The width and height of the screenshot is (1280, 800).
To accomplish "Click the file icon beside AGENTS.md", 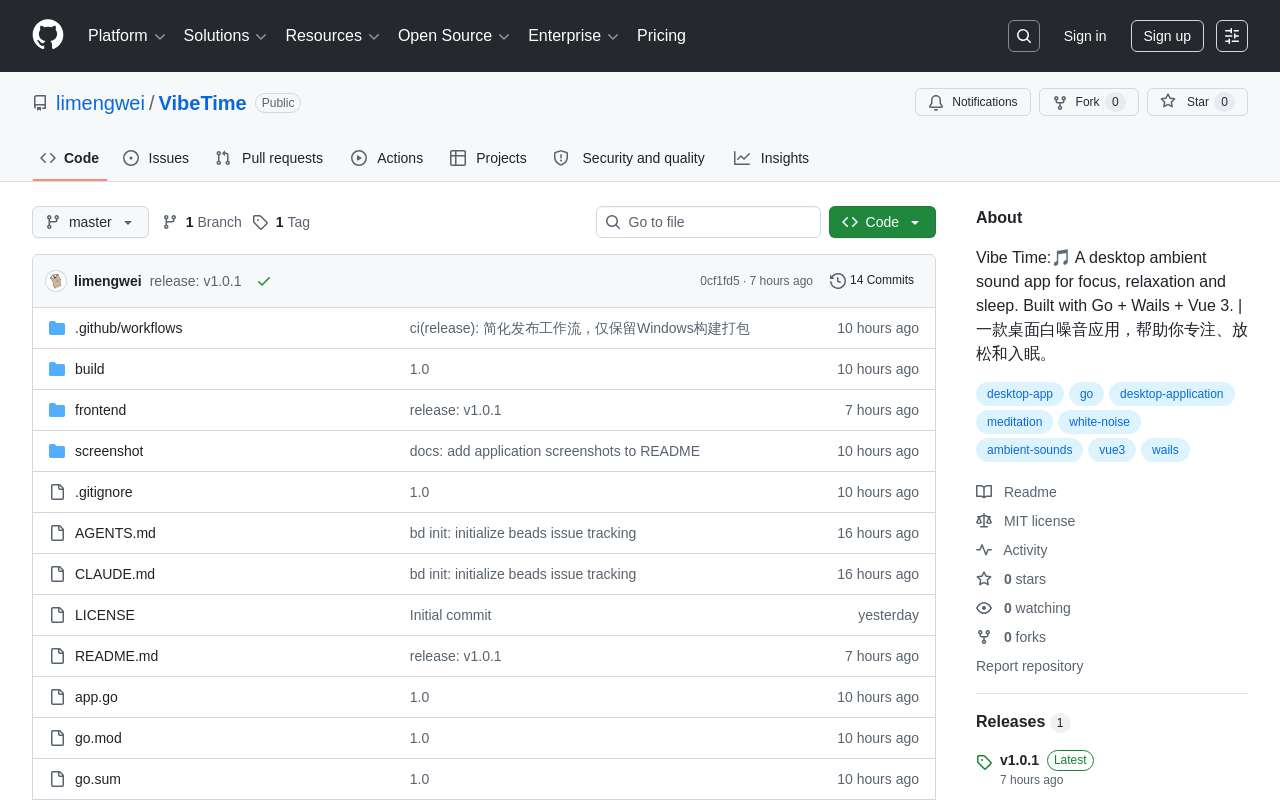I will tap(57, 533).
